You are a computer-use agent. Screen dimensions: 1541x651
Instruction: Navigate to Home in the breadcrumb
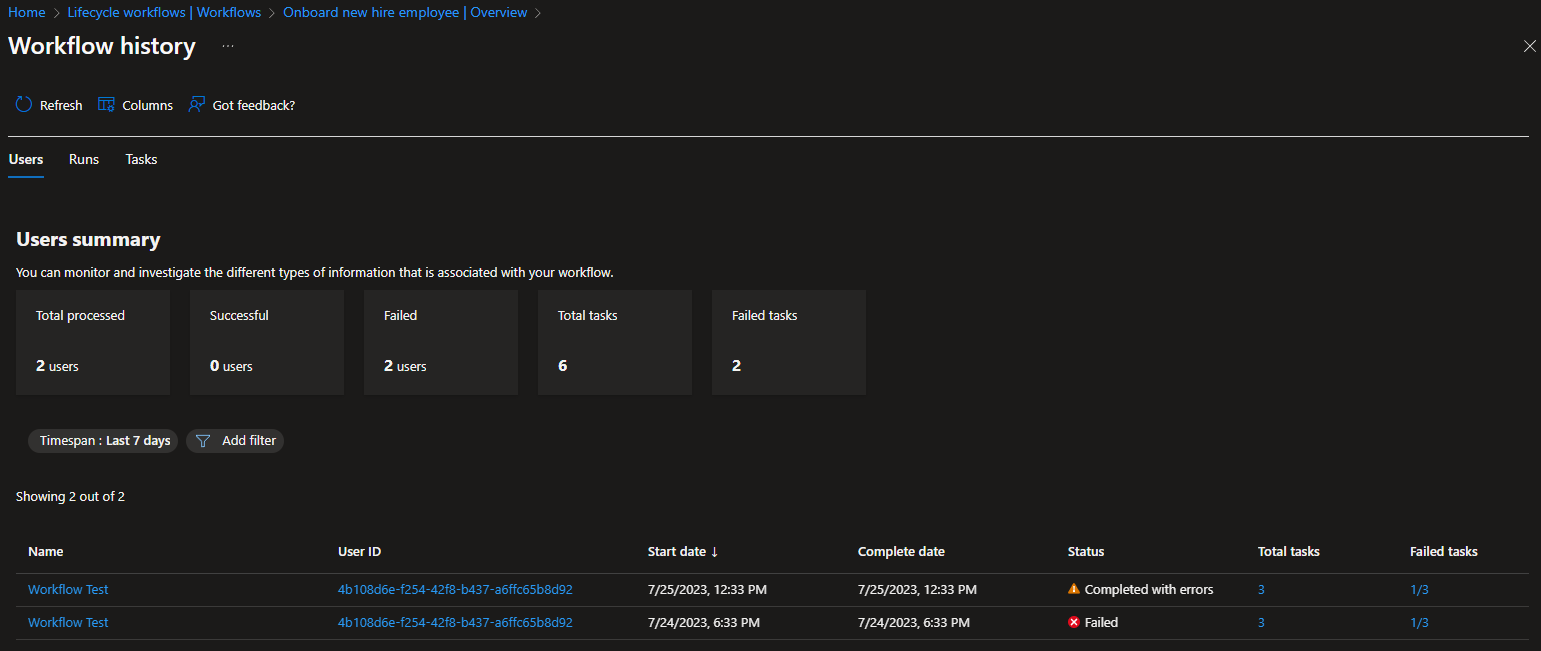[x=27, y=13]
